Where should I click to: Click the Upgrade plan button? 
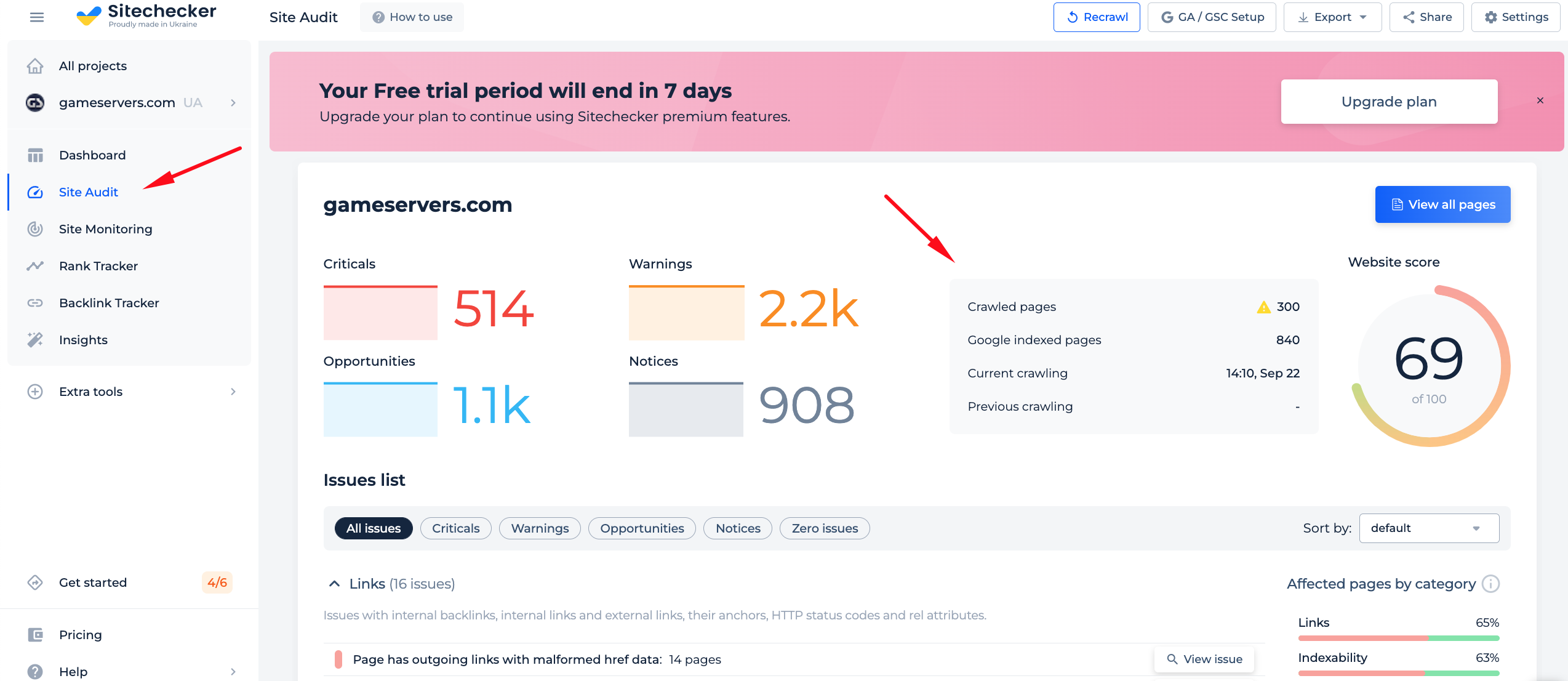click(x=1389, y=102)
